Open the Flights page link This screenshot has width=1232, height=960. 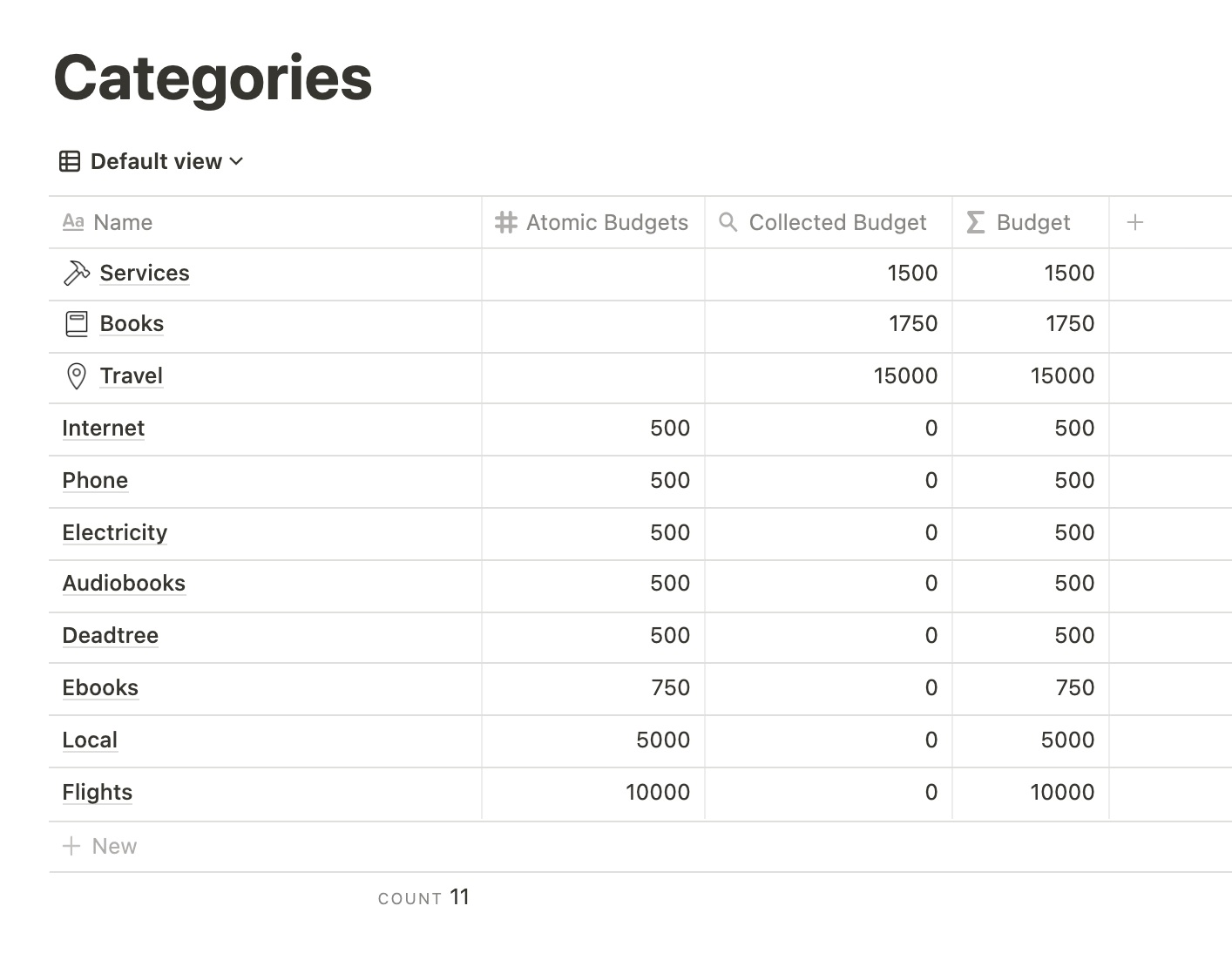98,793
